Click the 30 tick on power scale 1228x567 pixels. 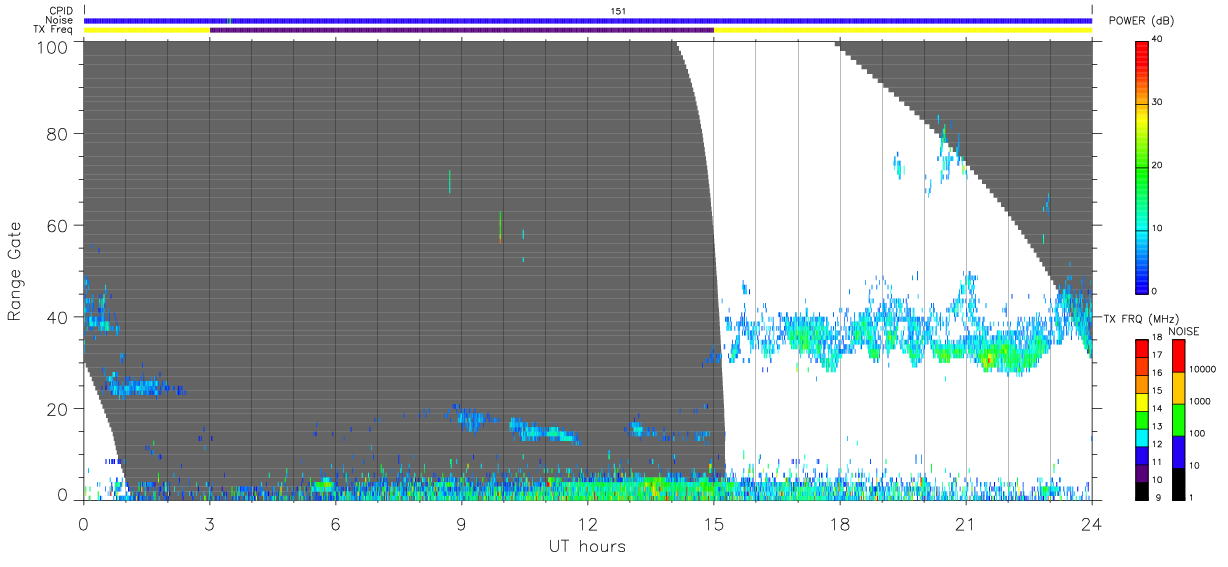tap(1156, 103)
